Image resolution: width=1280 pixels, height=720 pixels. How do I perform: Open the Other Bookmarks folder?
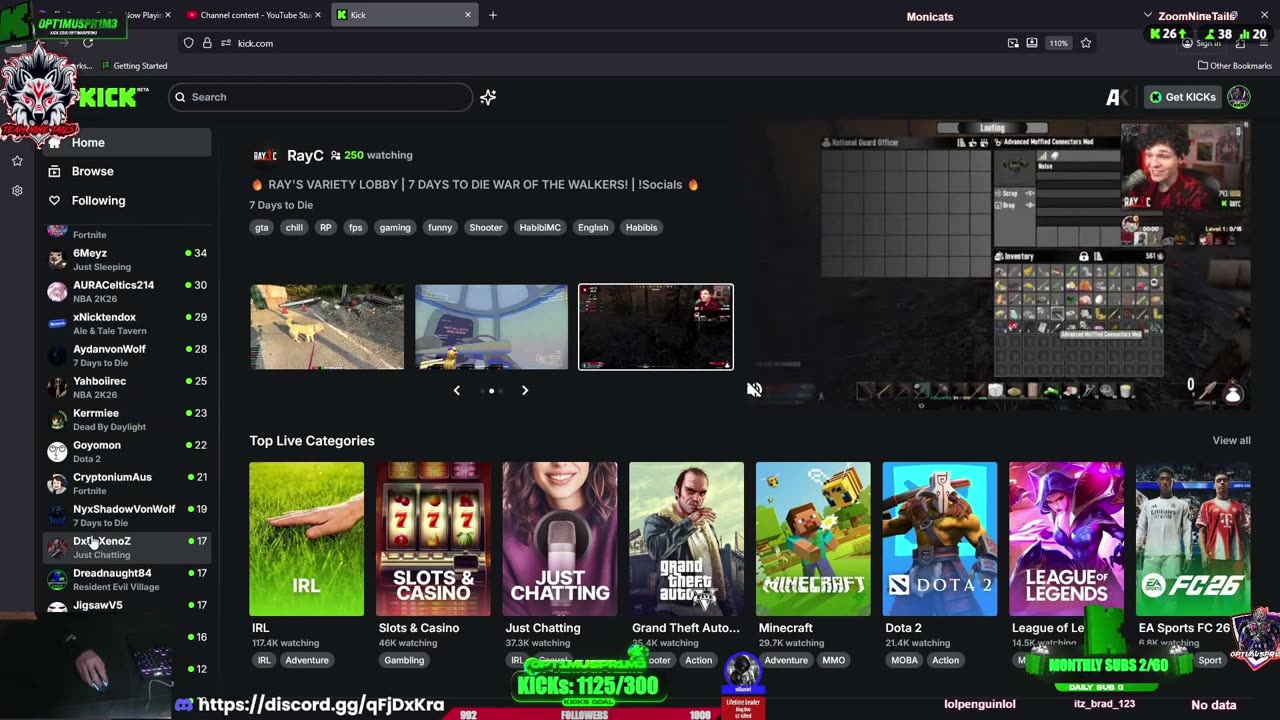coord(1234,66)
